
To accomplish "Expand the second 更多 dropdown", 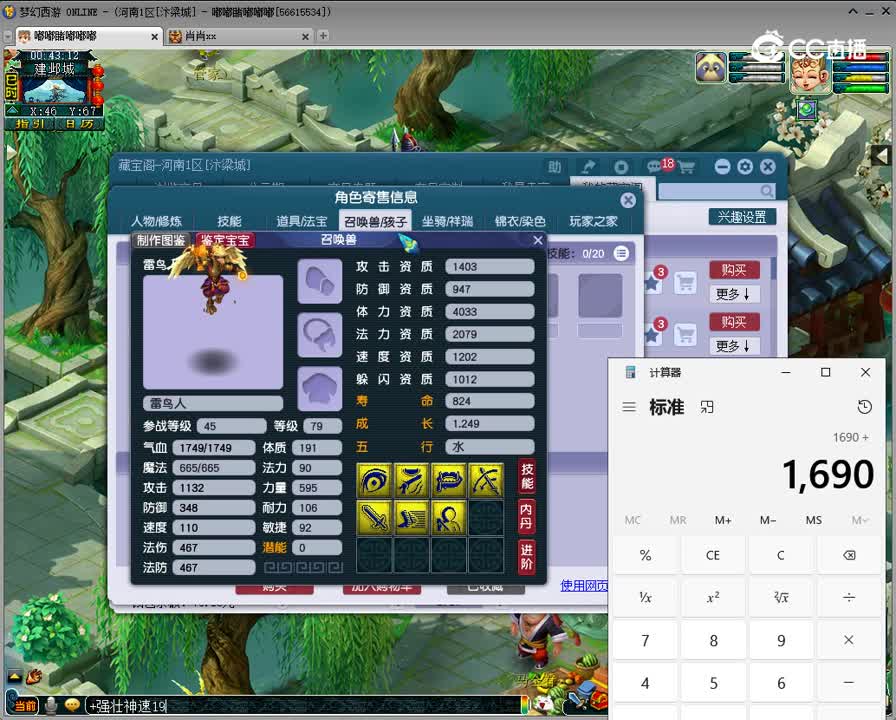I will point(734,346).
